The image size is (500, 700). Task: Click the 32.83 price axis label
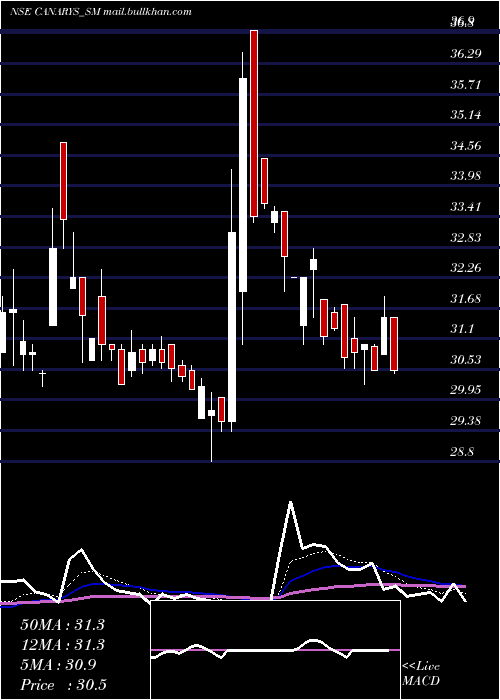(x=466, y=238)
